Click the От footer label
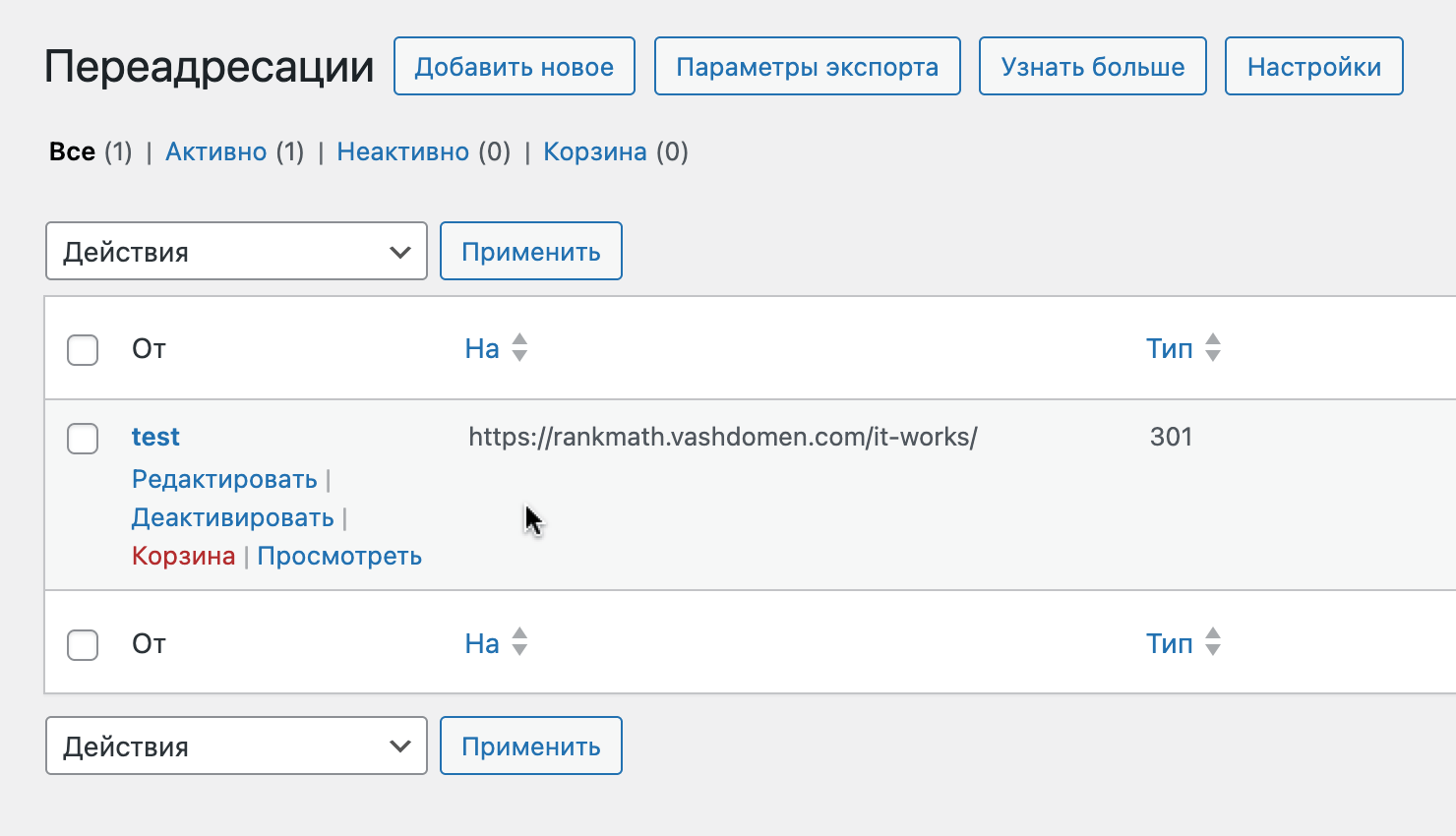Viewport: 1456px width, 836px height. click(x=149, y=643)
